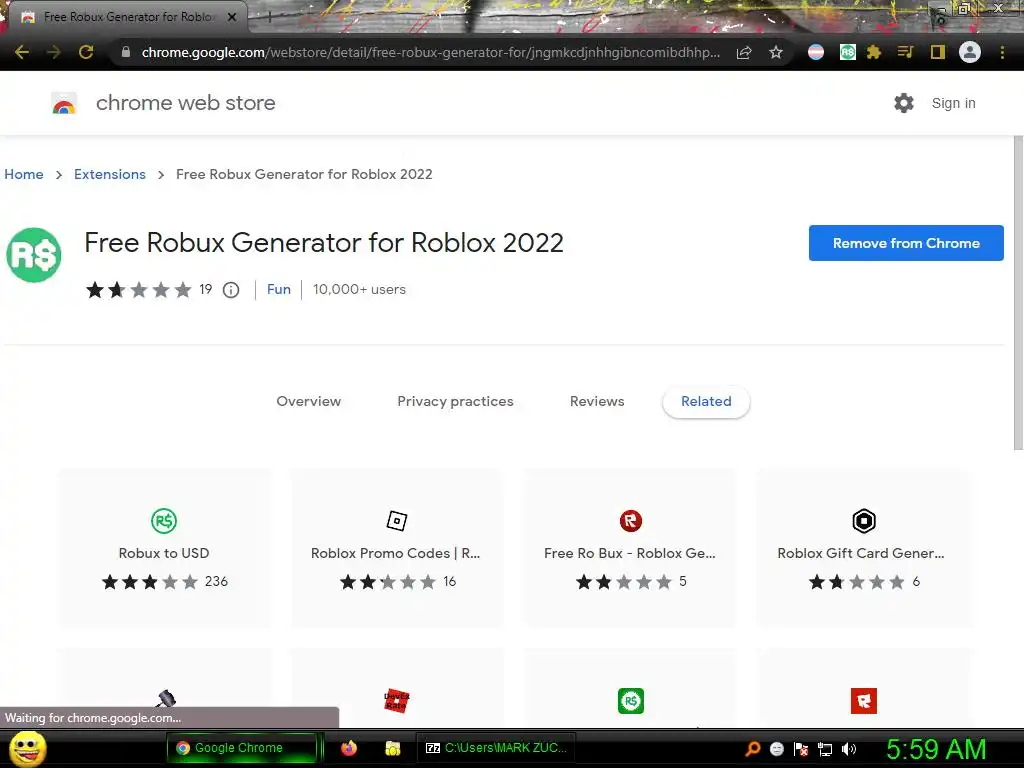This screenshot has height=768, width=1024.
Task: Click the page vertical scrollbar
Action: [1018, 293]
